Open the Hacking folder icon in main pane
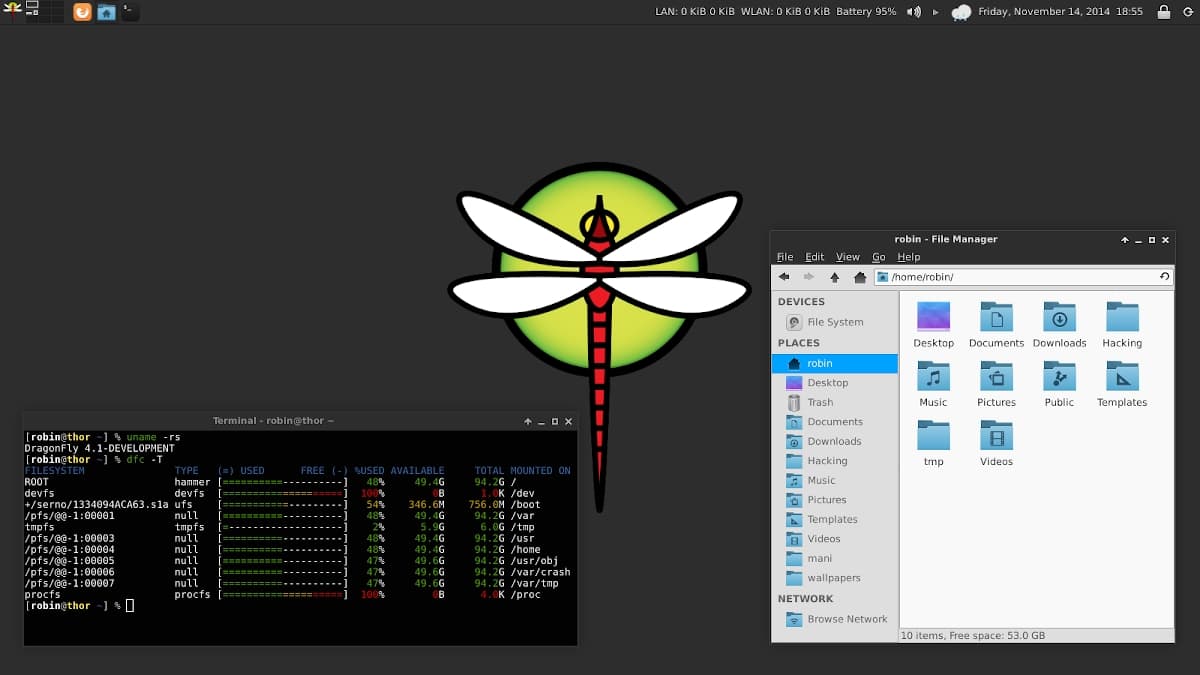The image size is (1200, 675). coord(1122,318)
